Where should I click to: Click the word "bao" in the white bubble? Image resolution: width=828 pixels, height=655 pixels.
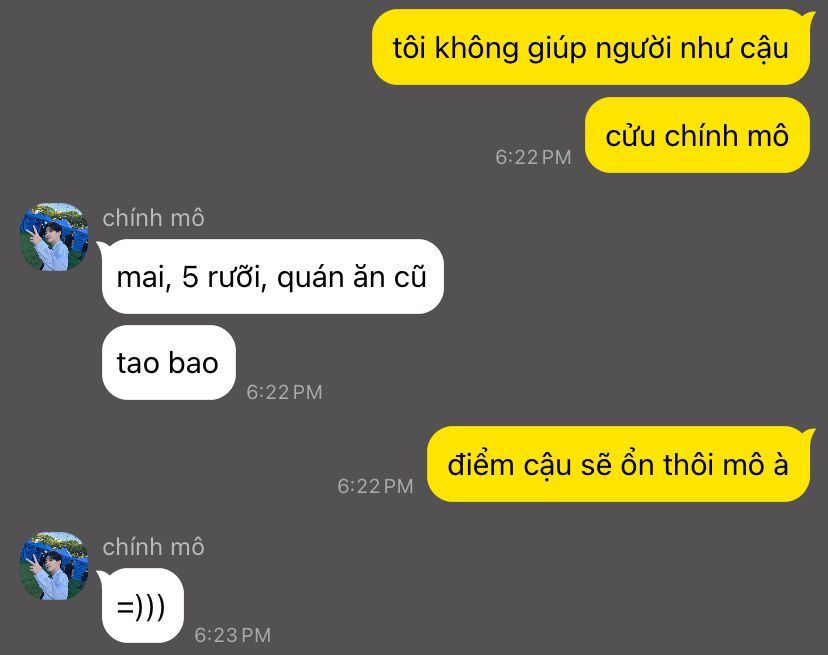point(193,363)
